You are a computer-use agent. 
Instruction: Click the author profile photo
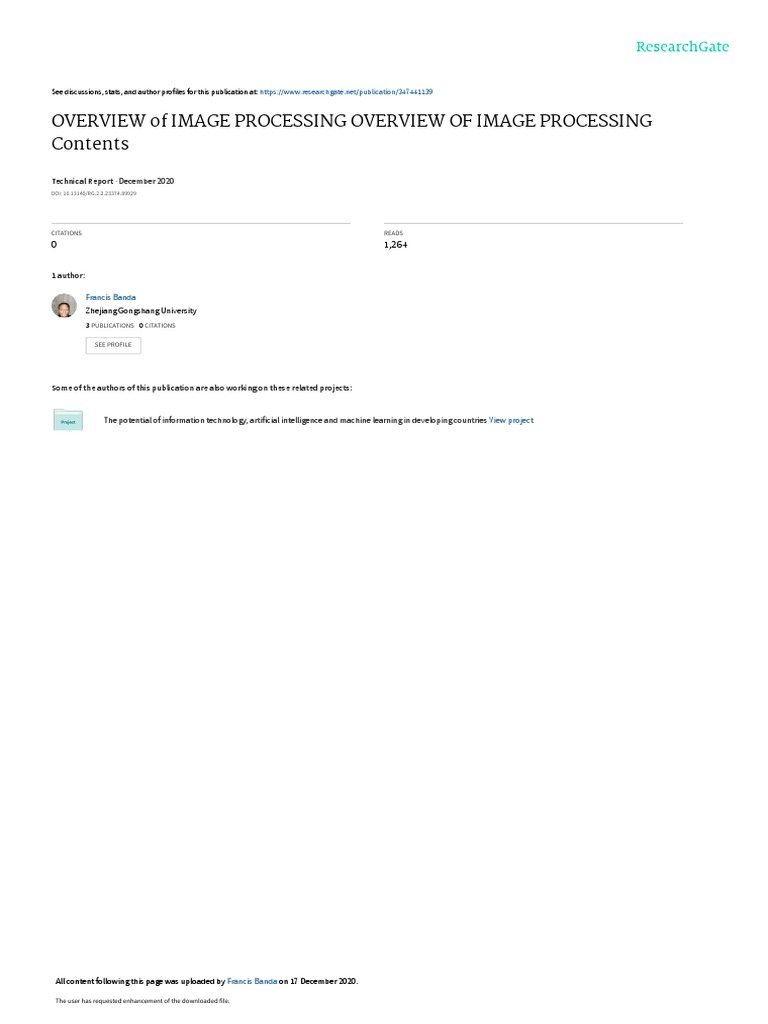[64, 306]
